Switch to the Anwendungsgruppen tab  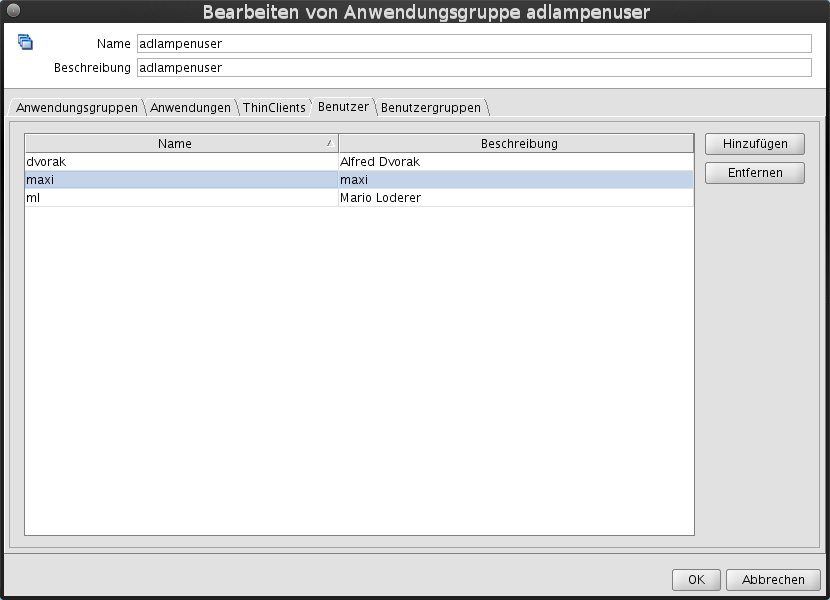point(77,107)
